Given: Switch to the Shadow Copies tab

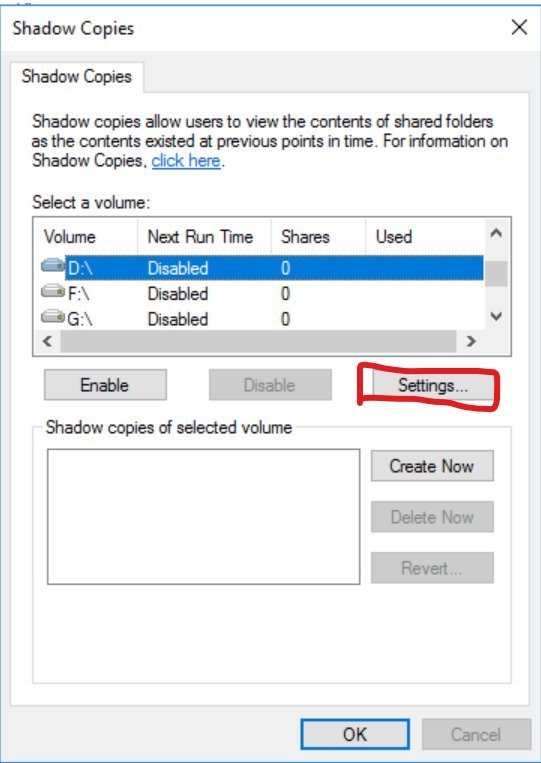Looking at the screenshot, I should pyautogui.click(x=77, y=77).
